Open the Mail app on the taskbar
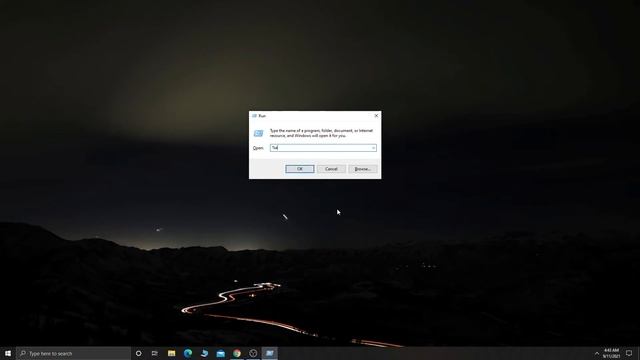This screenshot has height=360, width=640. click(220, 353)
